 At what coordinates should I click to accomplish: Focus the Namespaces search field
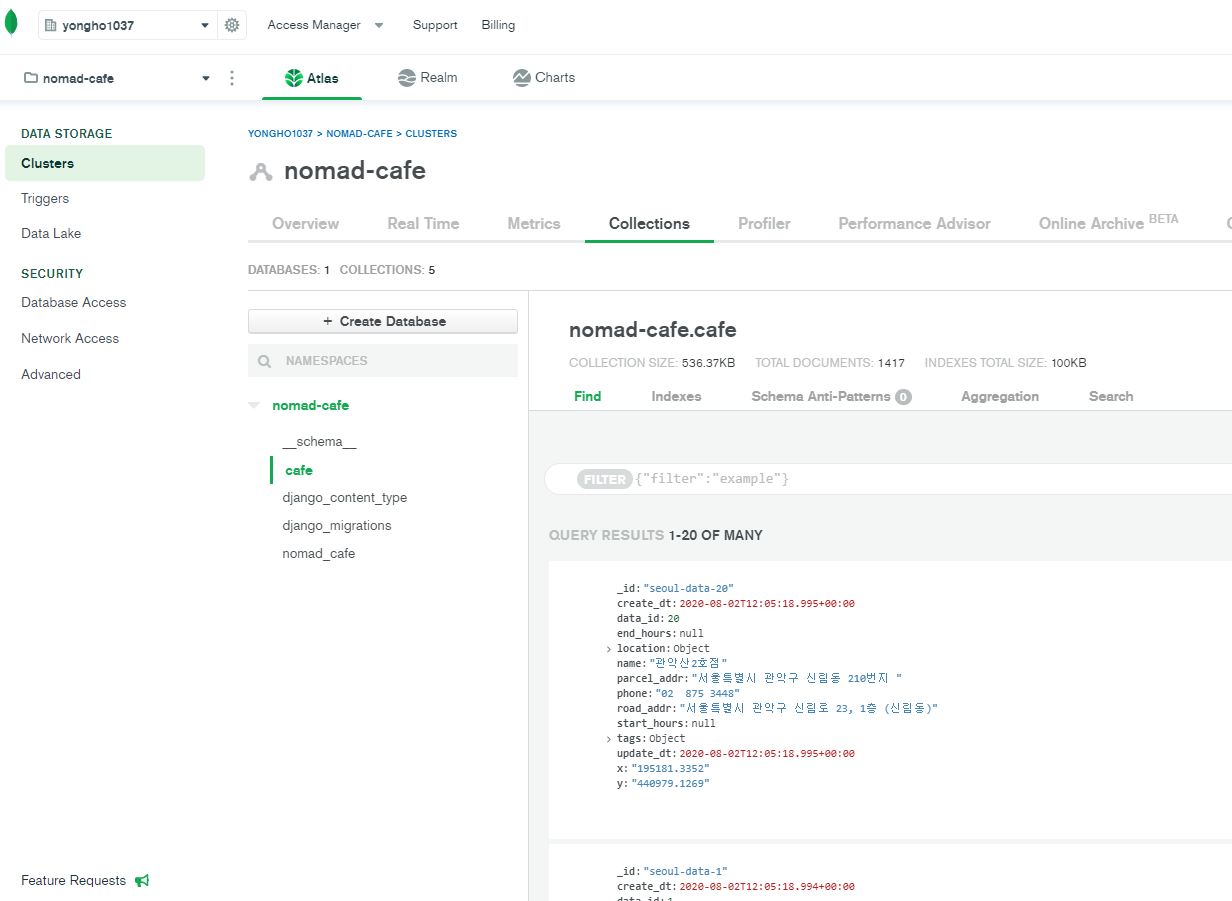(383, 361)
